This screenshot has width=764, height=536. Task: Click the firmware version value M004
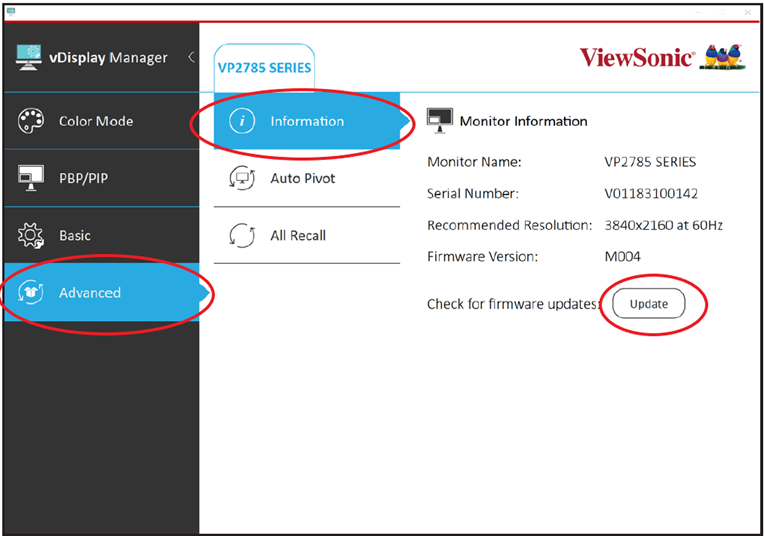point(622,256)
